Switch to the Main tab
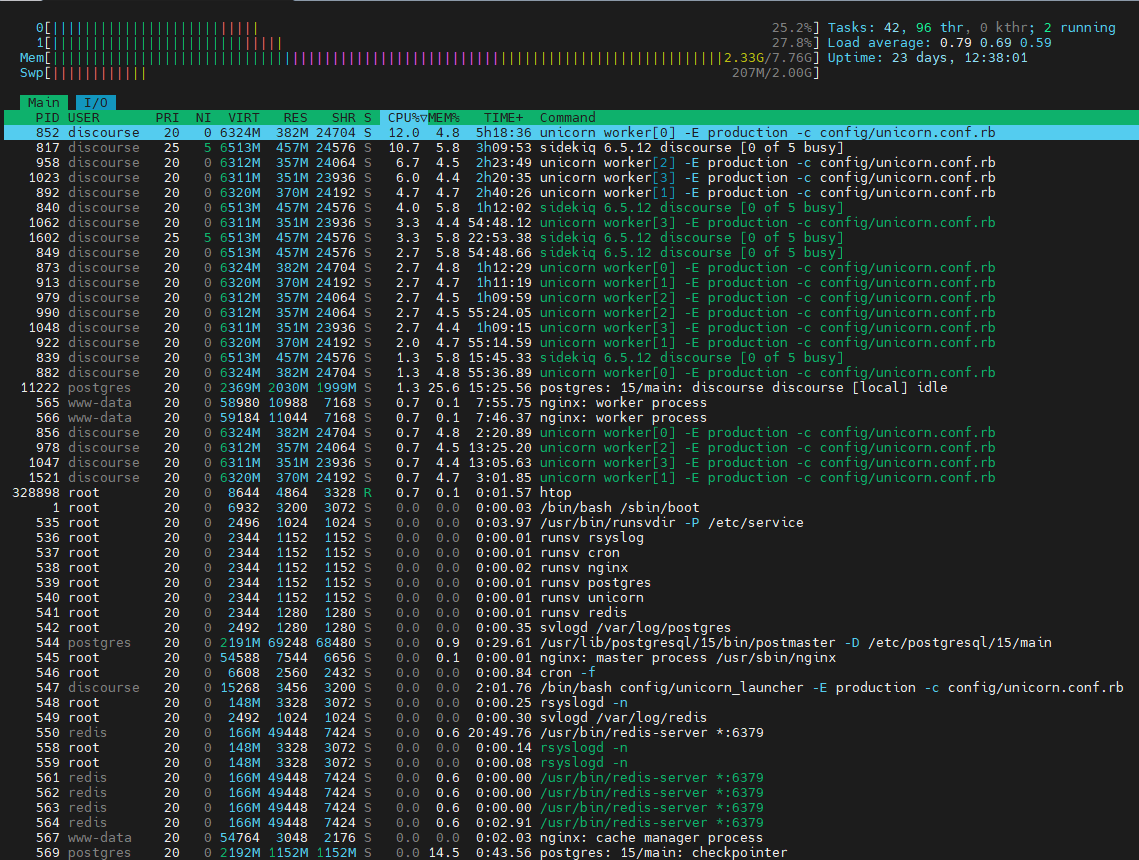 point(44,102)
